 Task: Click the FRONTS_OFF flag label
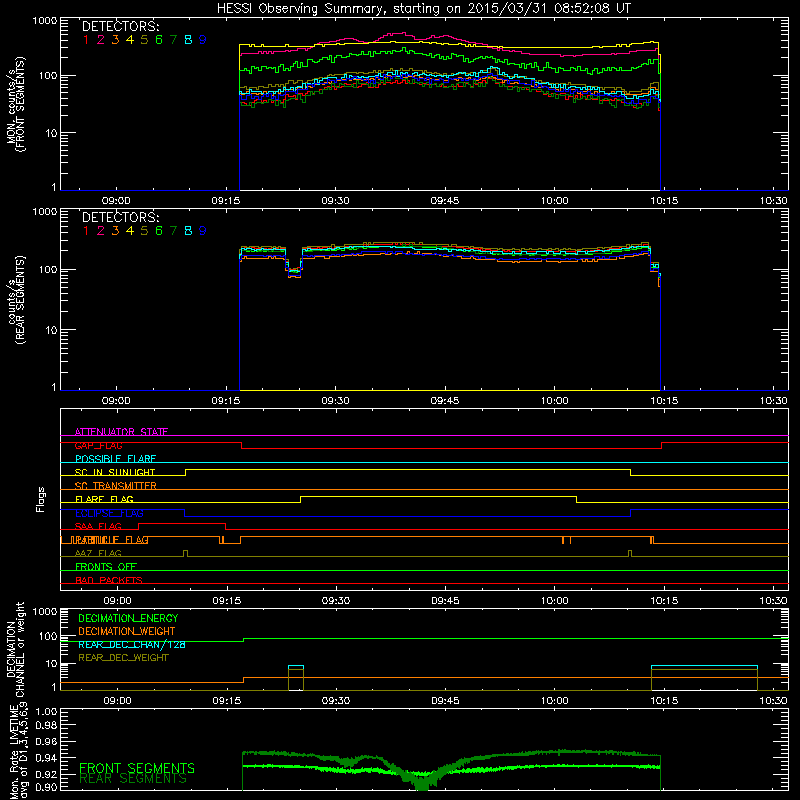tap(106, 567)
